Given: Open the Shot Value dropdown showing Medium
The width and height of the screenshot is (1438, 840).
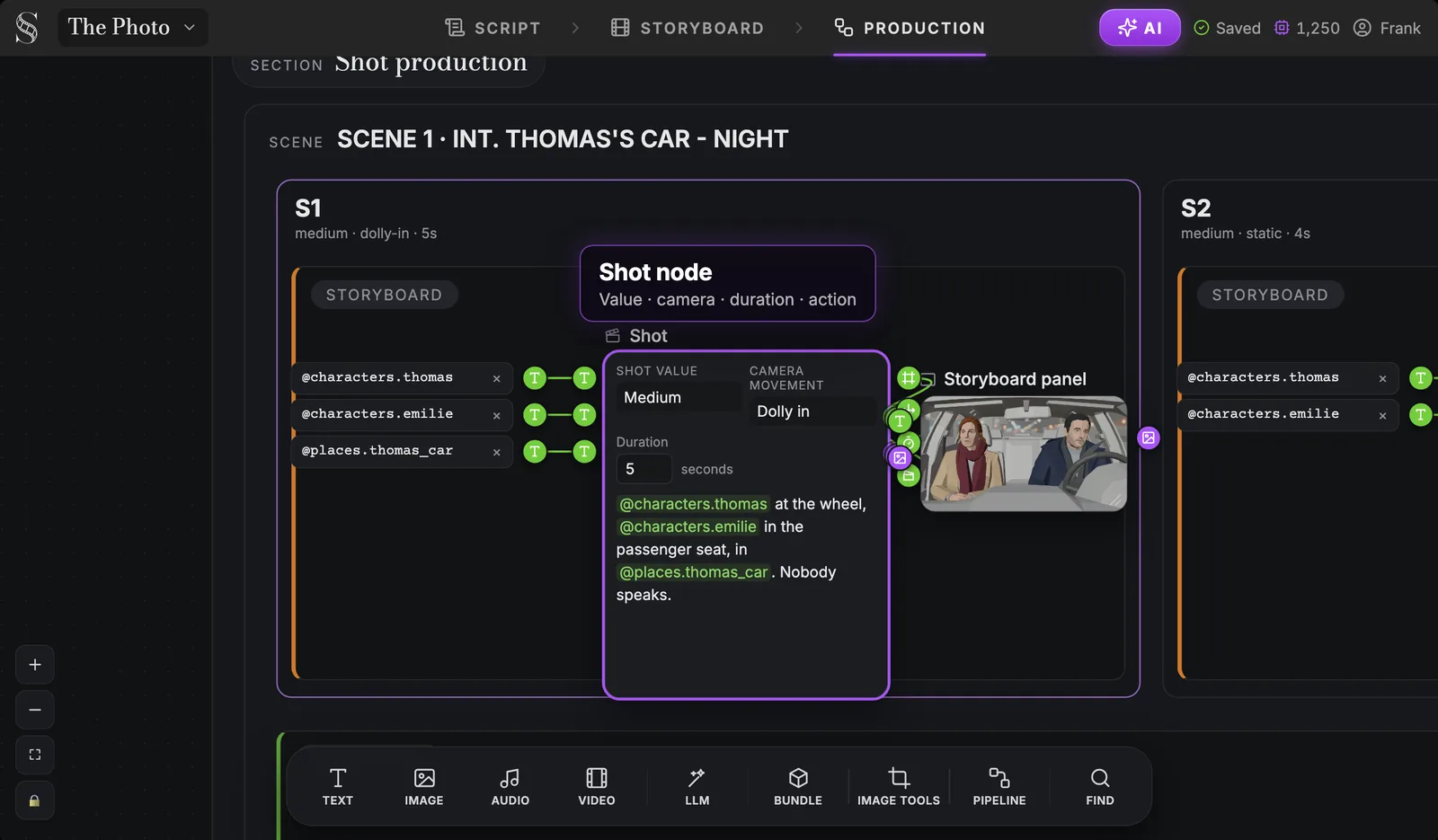Looking at the screenshot, I should coord(679,397).
